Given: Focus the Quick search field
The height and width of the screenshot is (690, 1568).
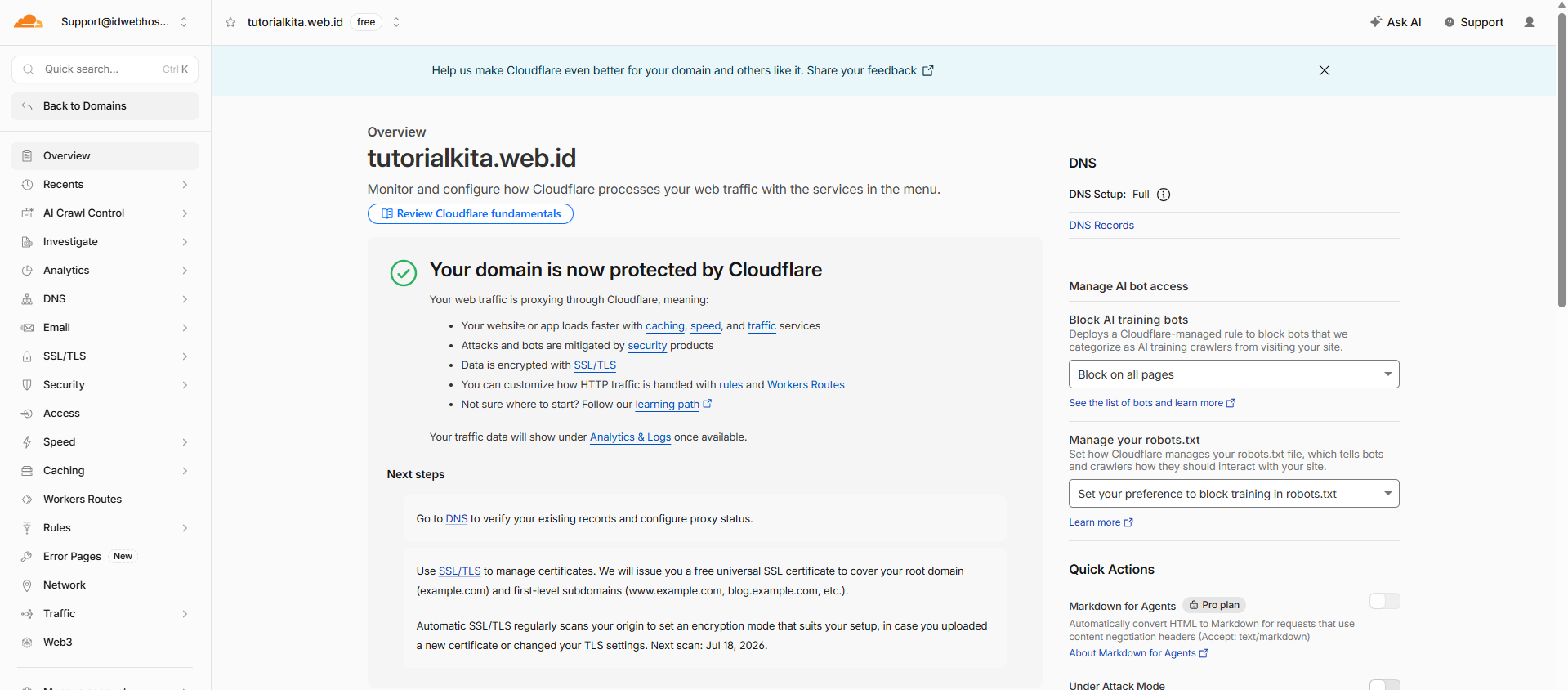Looking at the screenshot, I should tap(105, 69).
